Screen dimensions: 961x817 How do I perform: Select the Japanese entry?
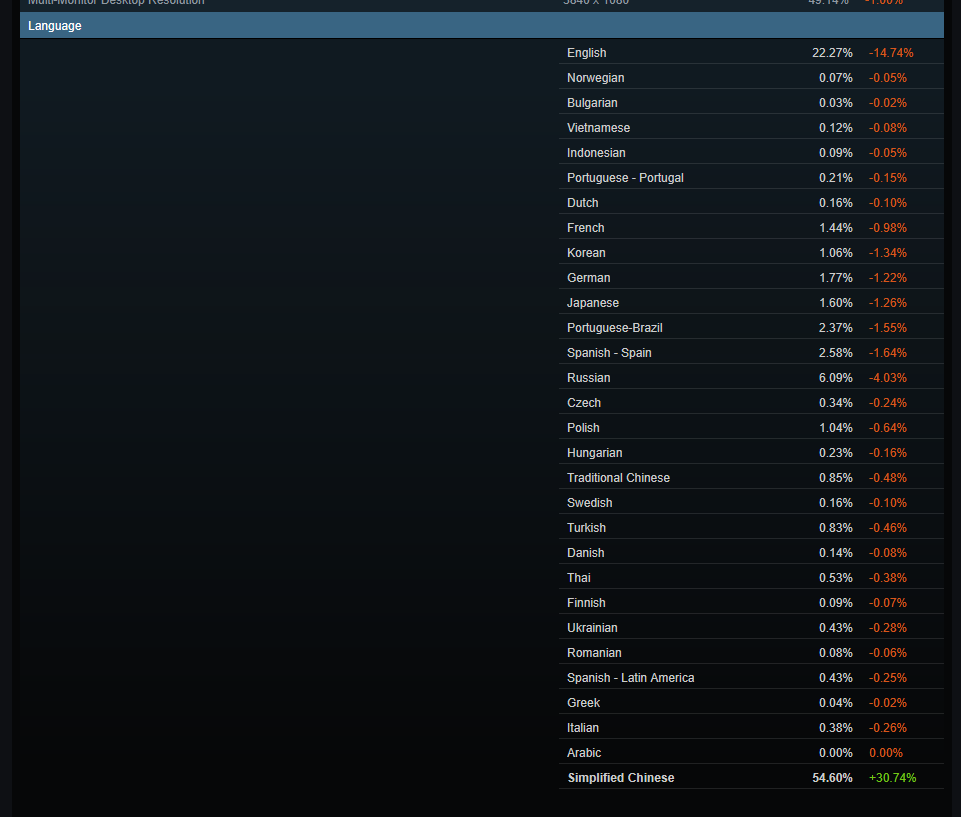click(x=751, y=303)
